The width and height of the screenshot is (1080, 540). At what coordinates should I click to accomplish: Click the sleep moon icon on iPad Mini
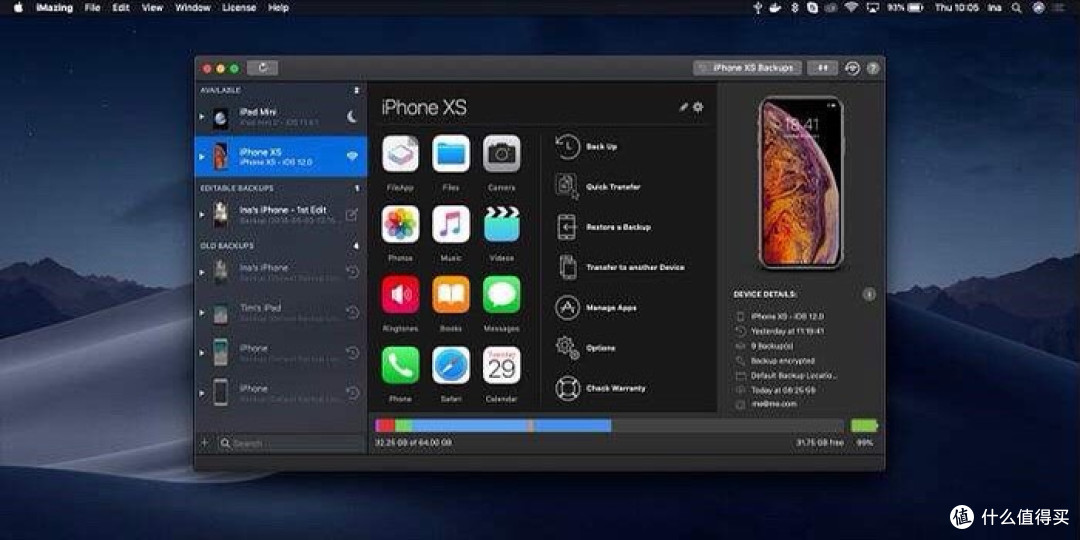(x=352, y=117)
